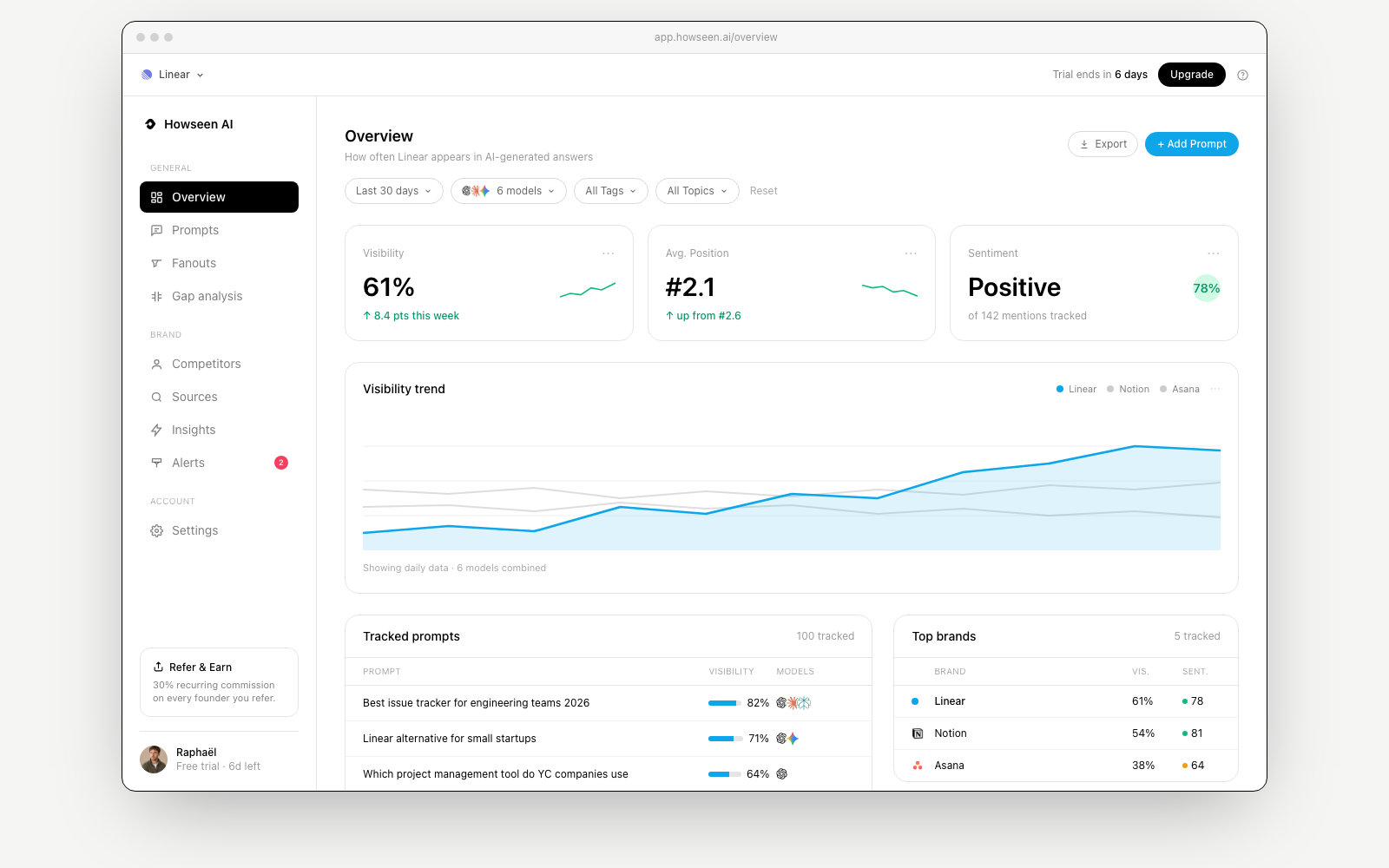1389x868 pixels.
Task: Expand the Linear workspace switcher
Action: pos(173,75)
